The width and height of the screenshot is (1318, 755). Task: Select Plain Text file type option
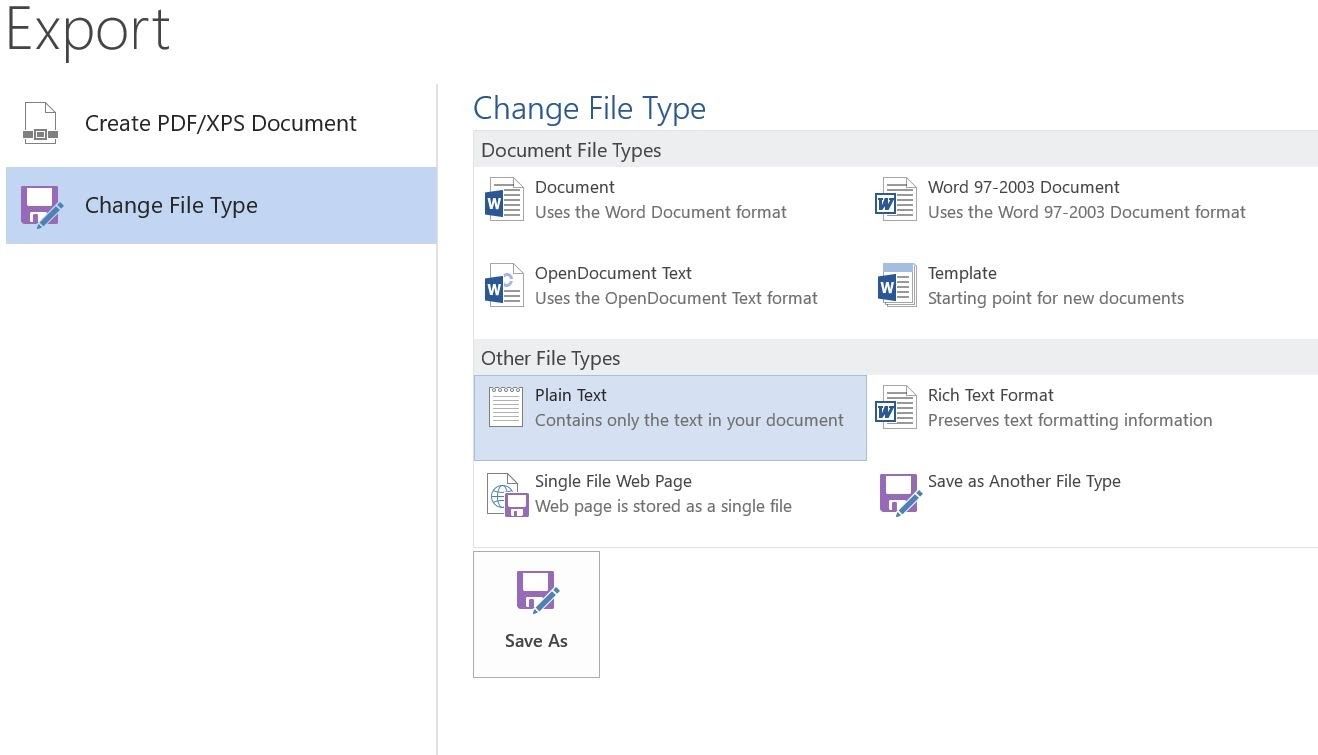571,395
